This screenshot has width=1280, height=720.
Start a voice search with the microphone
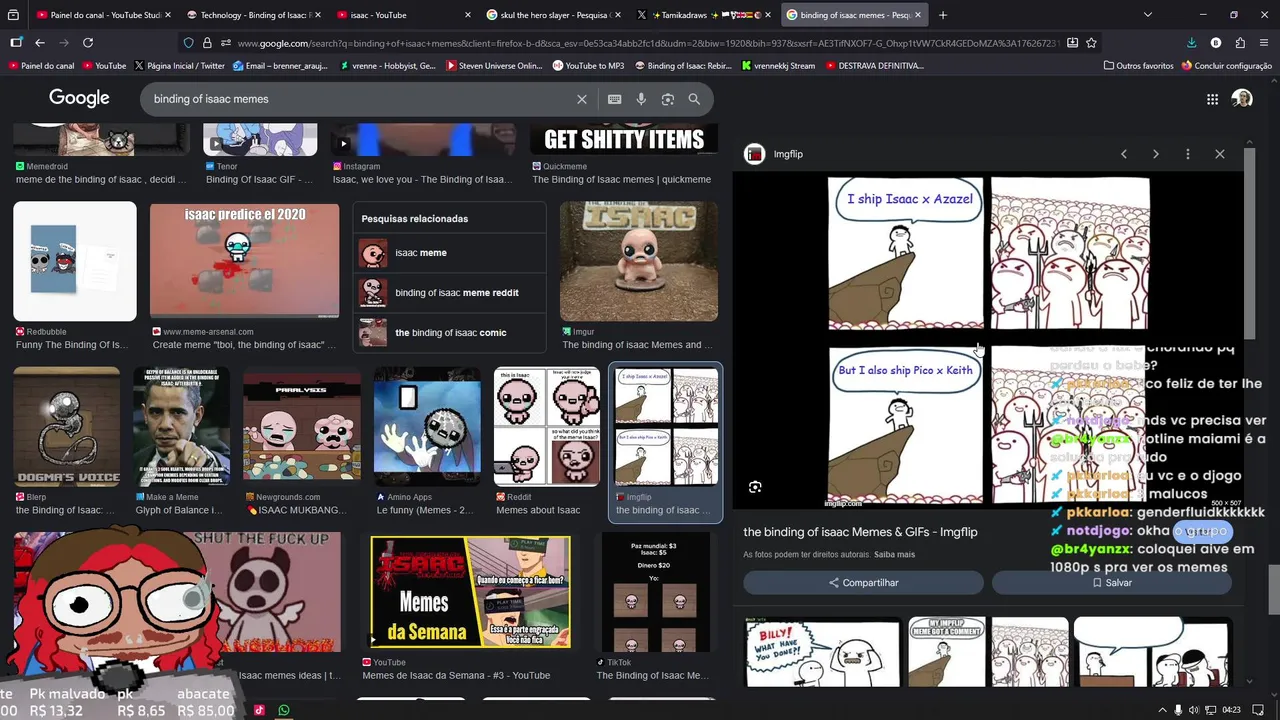click(x=641, y=99)
